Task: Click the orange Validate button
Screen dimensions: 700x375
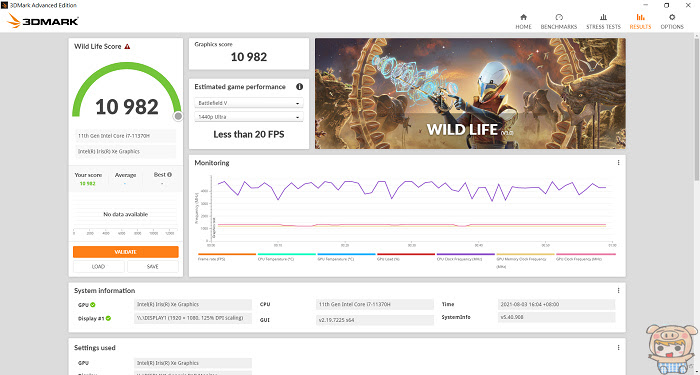Action: click(125, 252)
